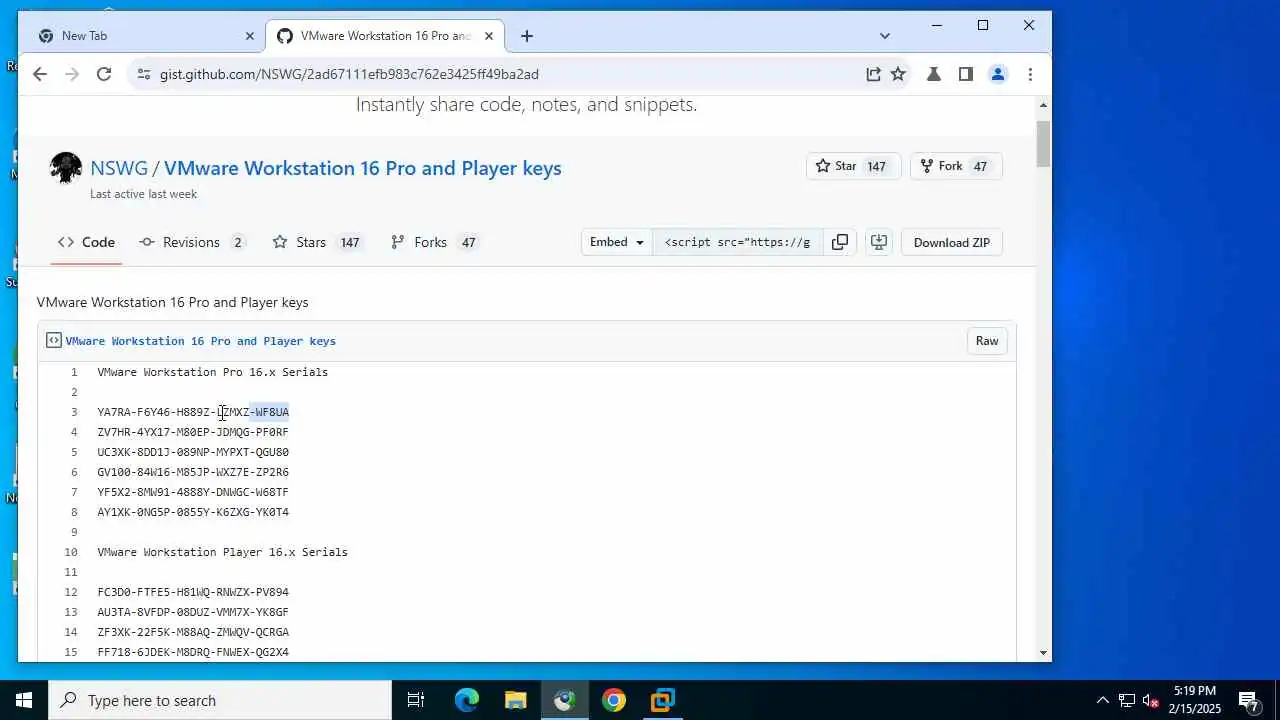View the 147 stargazers count
The height and width of the screenshot is (720, 1280).
877,166
